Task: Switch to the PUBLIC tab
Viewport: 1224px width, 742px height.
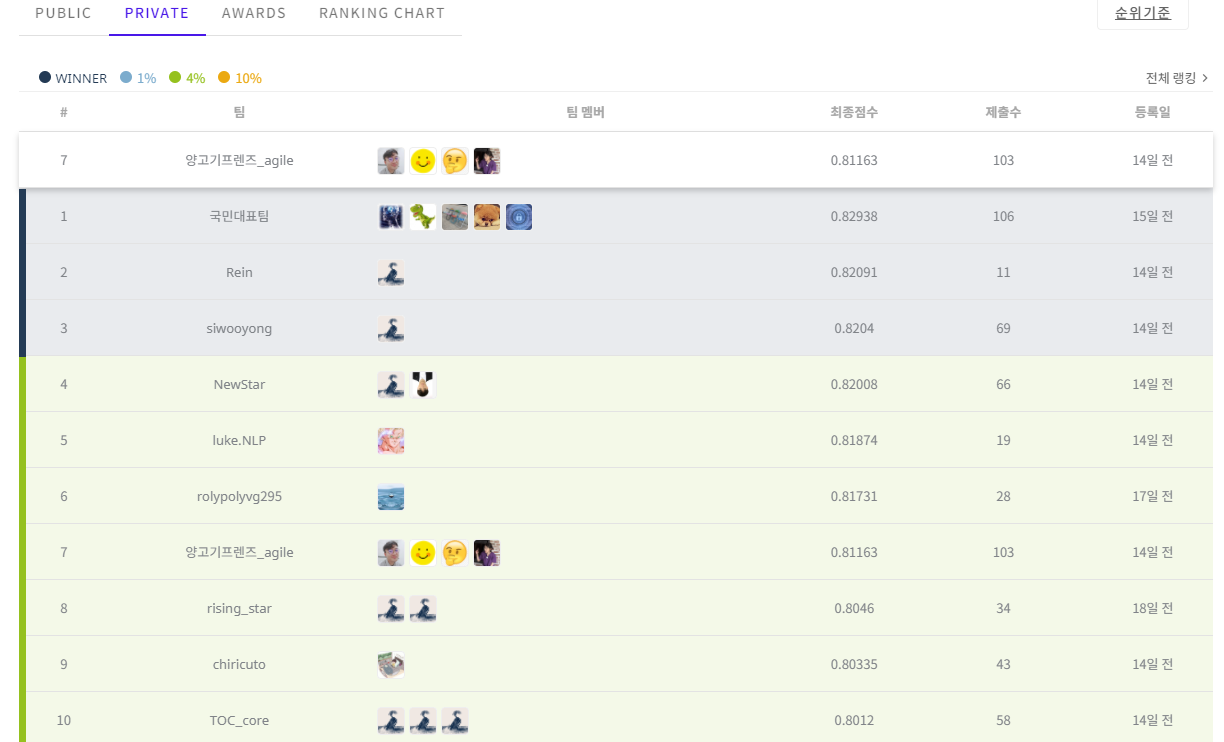Action: [x=63, y=13]
